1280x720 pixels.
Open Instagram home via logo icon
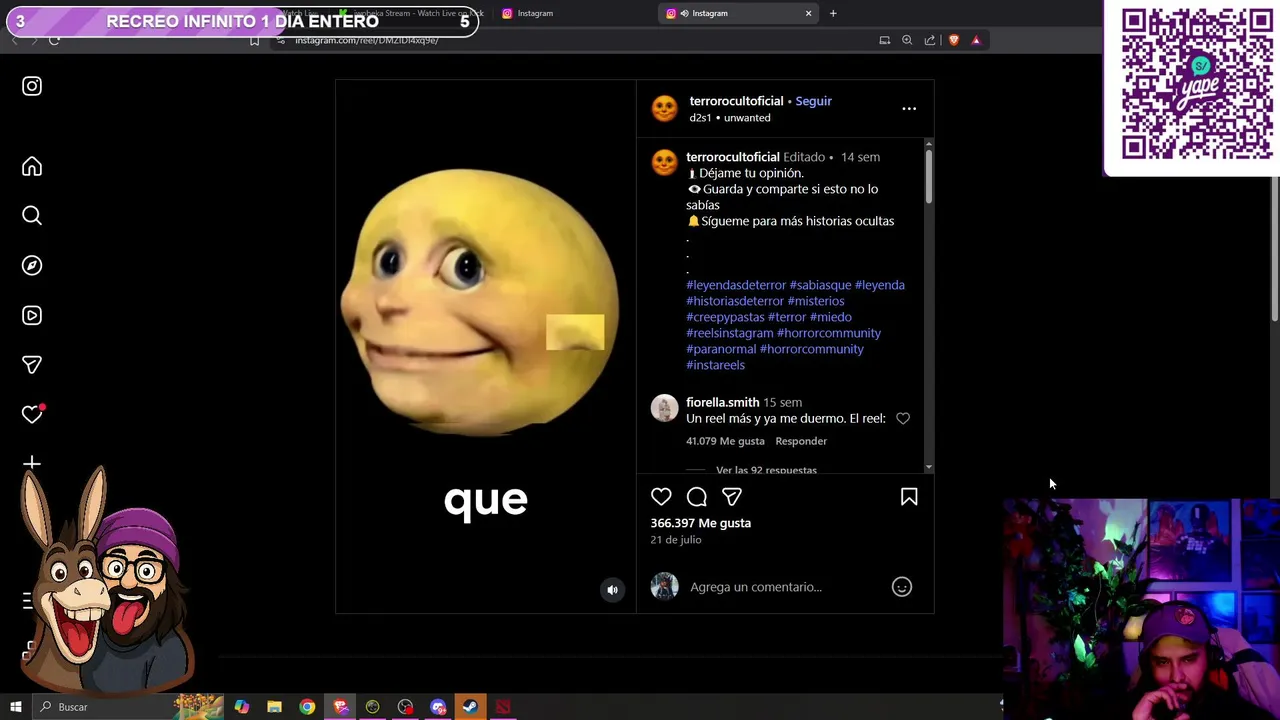[32, 86]
